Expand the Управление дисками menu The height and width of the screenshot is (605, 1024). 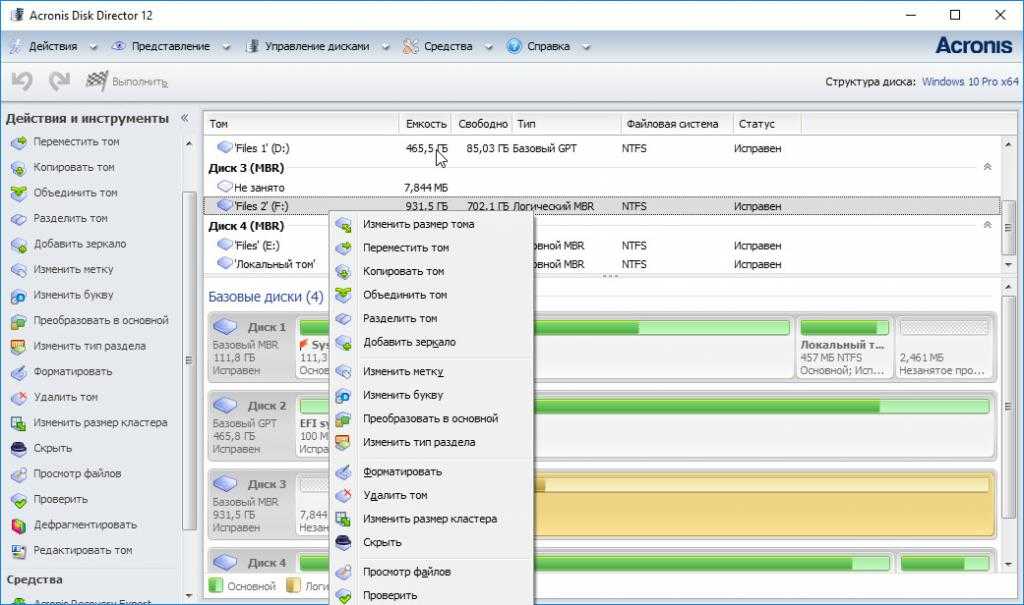pos(312,46)
